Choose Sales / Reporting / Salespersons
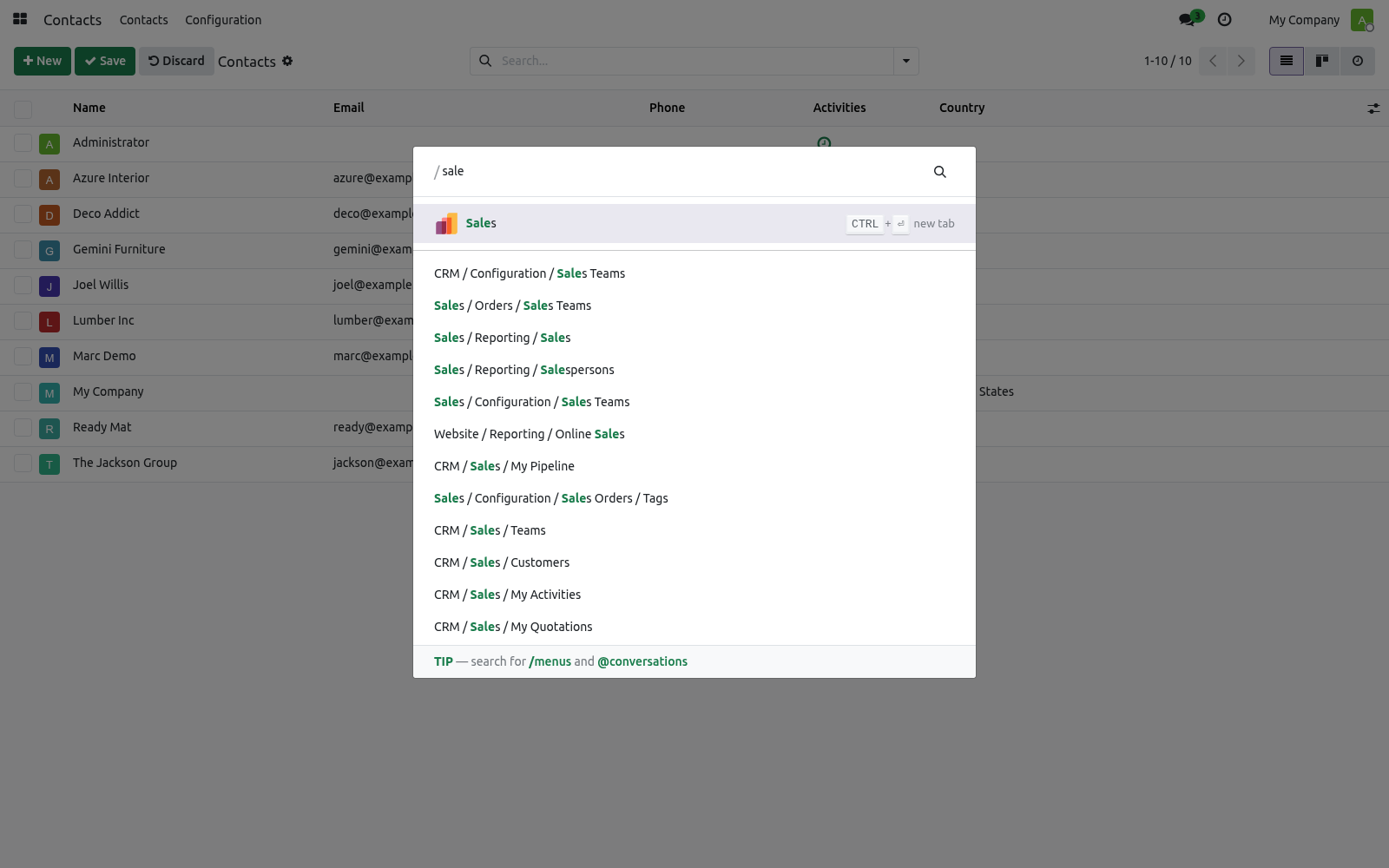1389x868 pixels. [694, 370]
